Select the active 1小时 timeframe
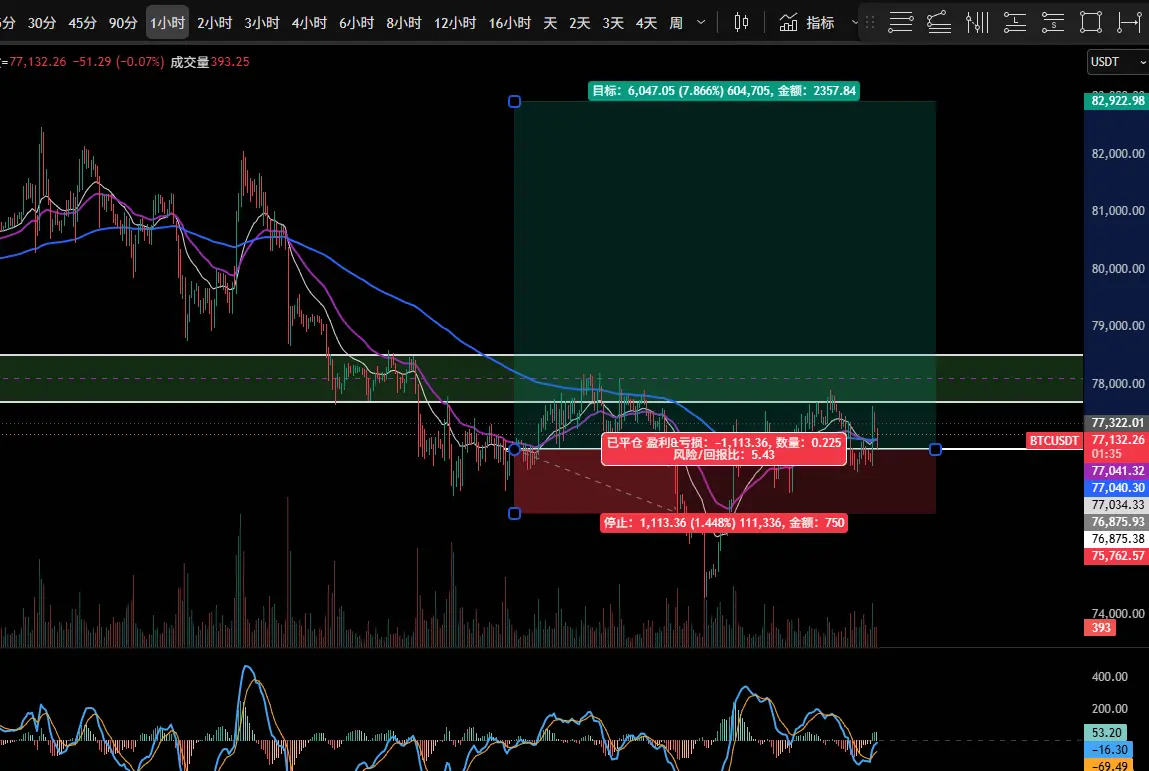The image size is (1149, 771). (168, 23)
